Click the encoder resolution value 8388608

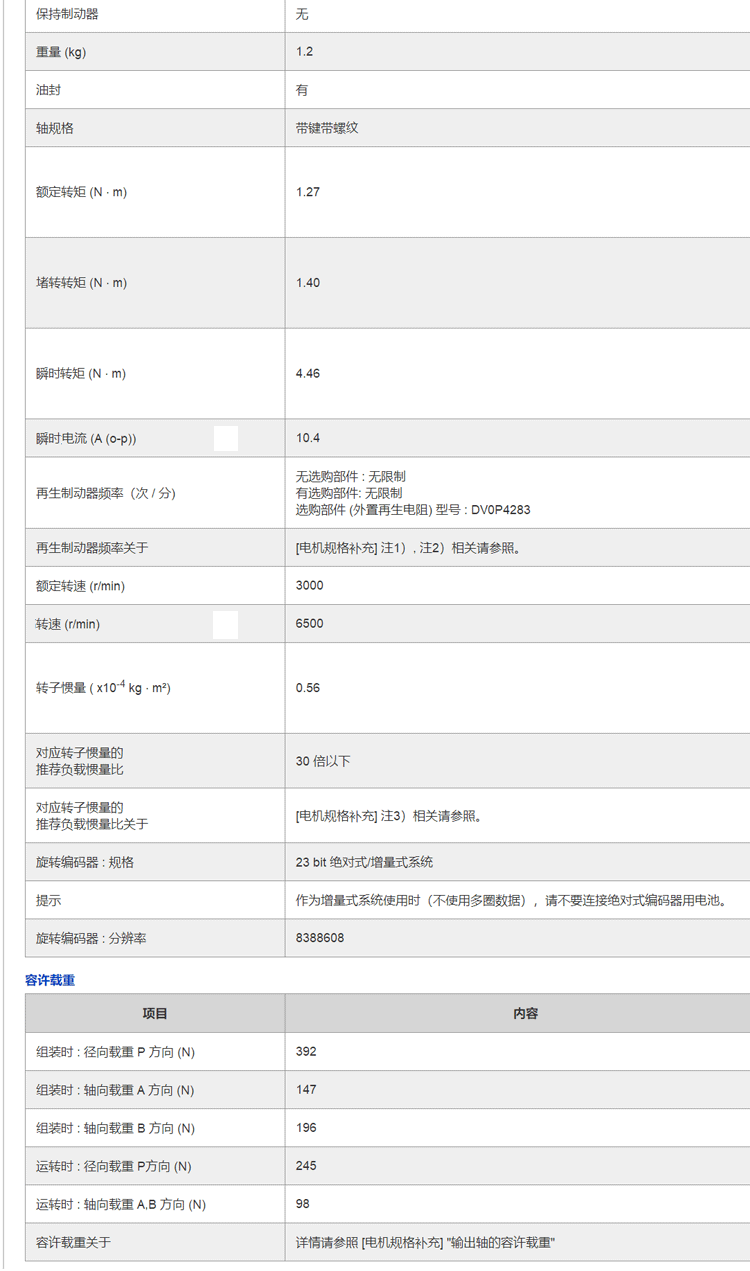tap(320, 938)
